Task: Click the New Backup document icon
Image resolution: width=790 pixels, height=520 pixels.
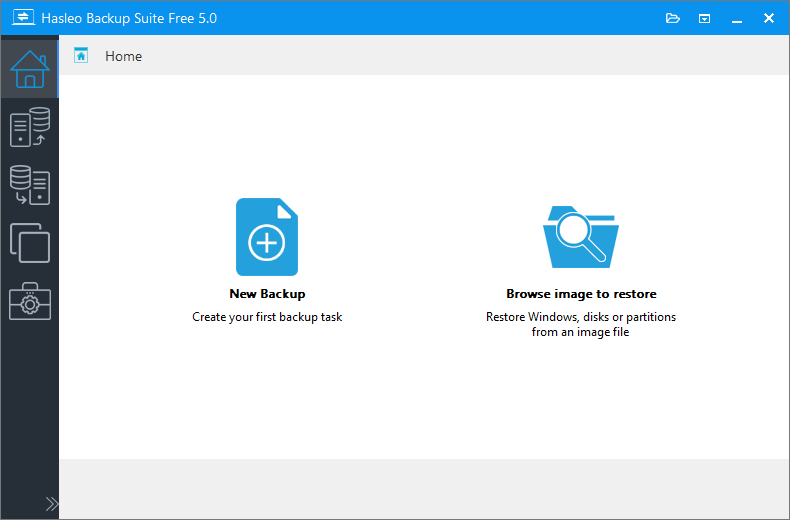Action: click(x=267, y=237)
